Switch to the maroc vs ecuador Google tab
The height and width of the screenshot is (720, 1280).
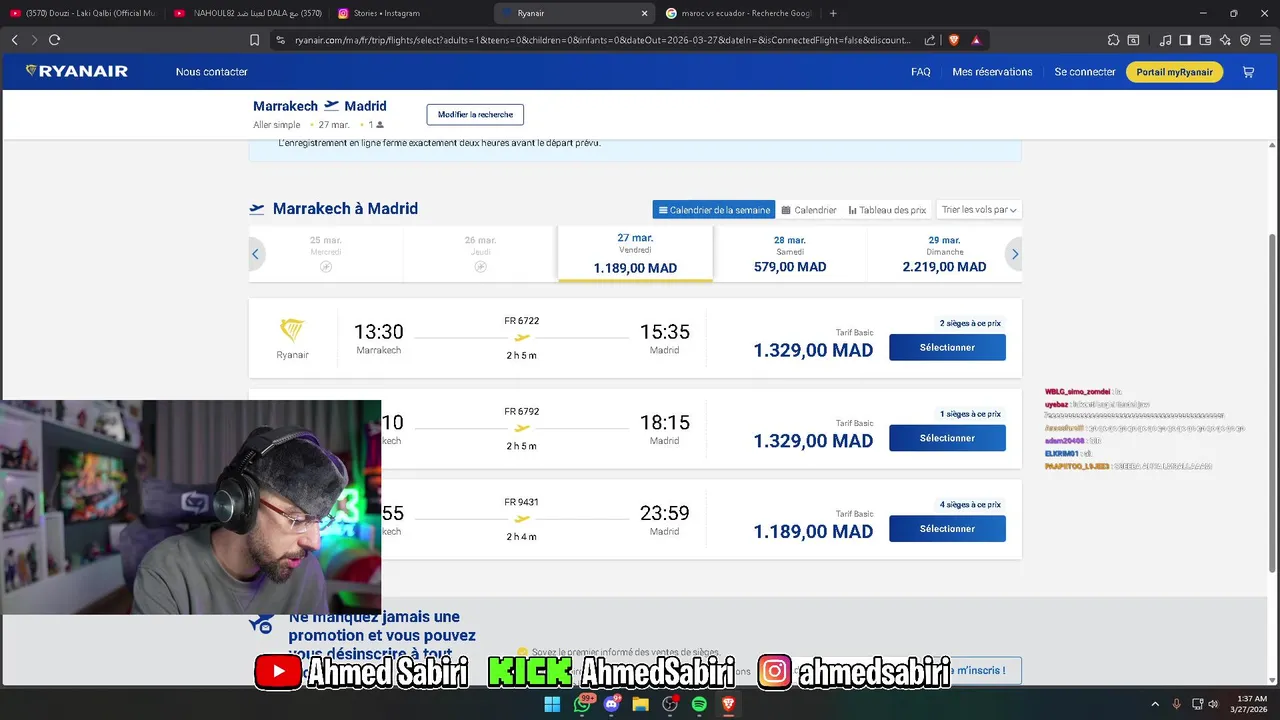click(740, 13)
